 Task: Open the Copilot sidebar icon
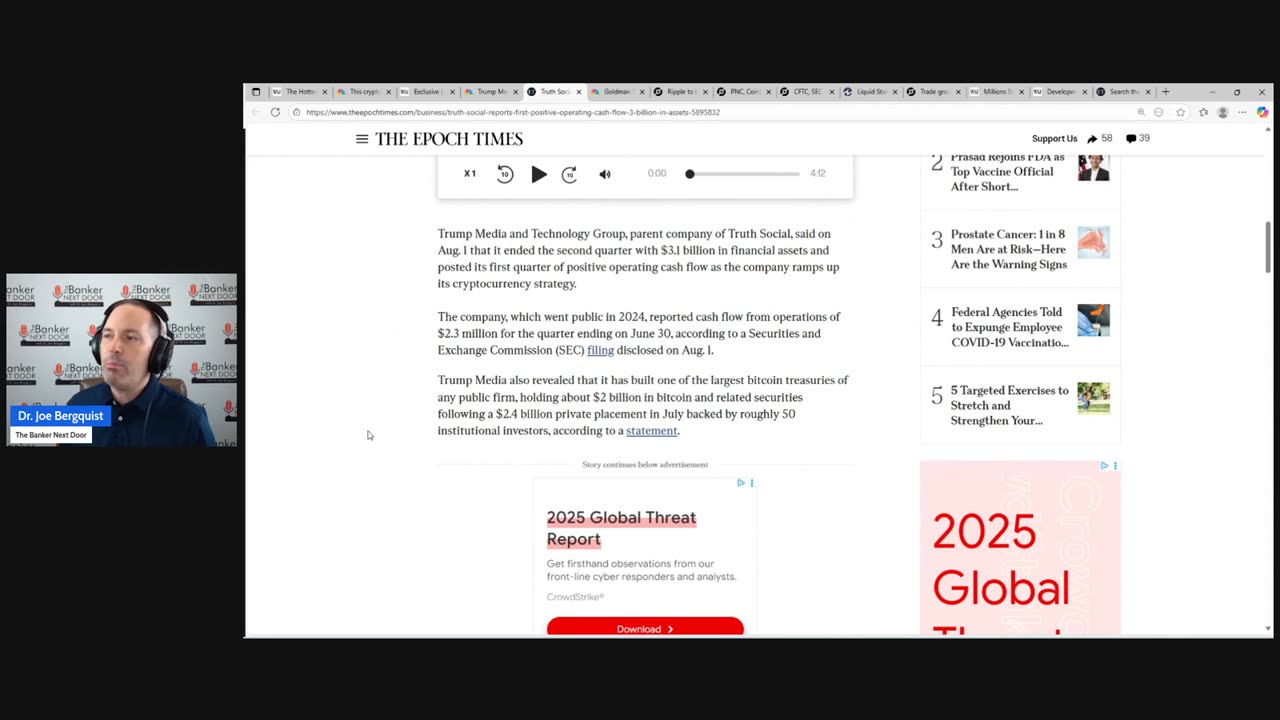click(x=1262, y=112)
